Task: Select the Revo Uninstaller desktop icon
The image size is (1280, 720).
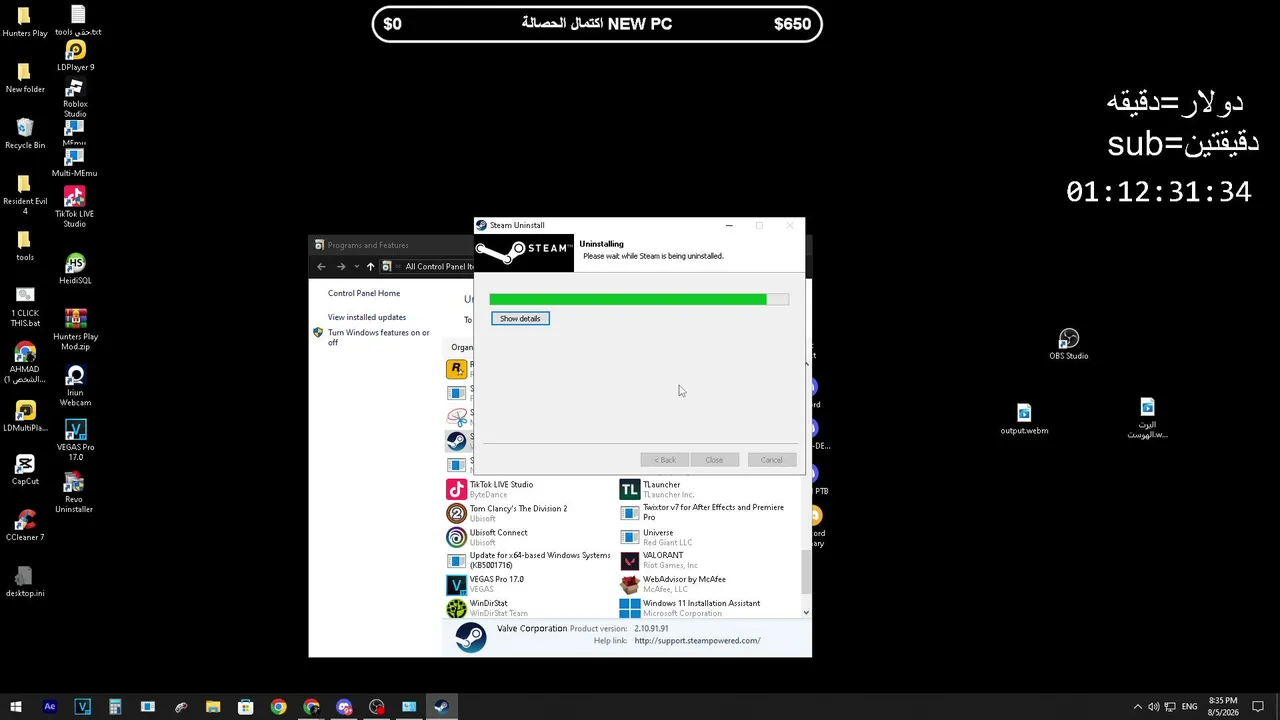Action: [x=74, y=494]
